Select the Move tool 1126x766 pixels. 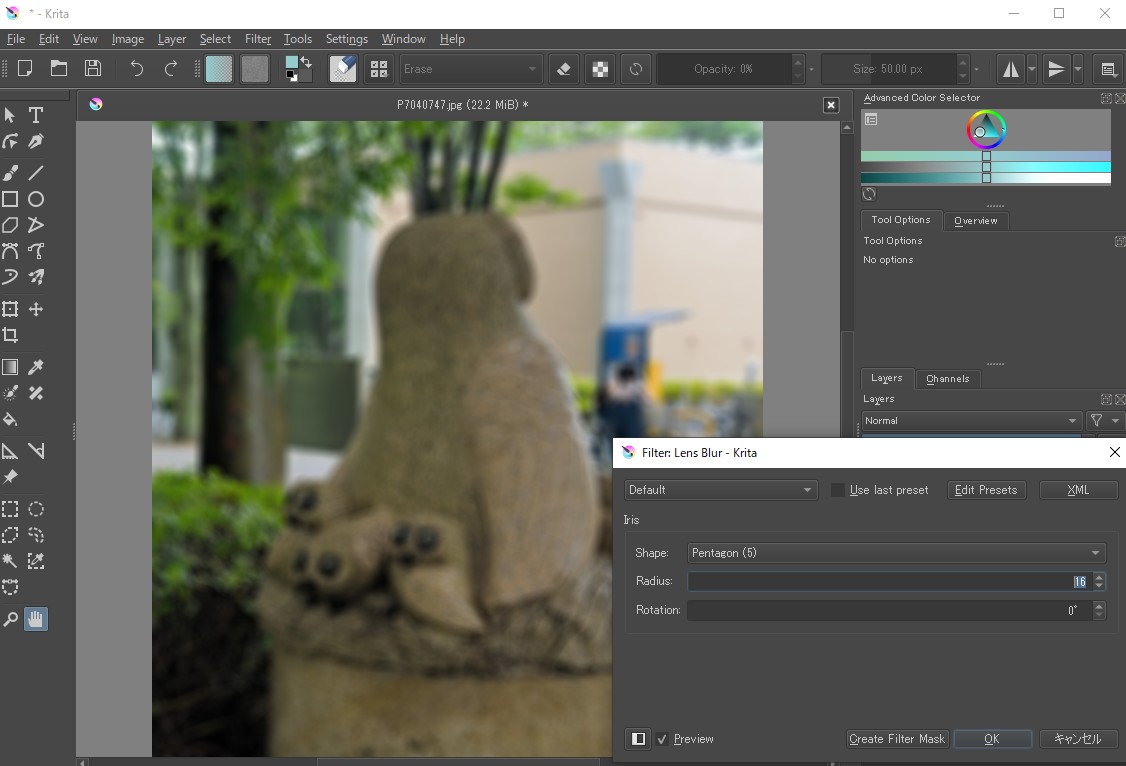(x=36, y=309)
